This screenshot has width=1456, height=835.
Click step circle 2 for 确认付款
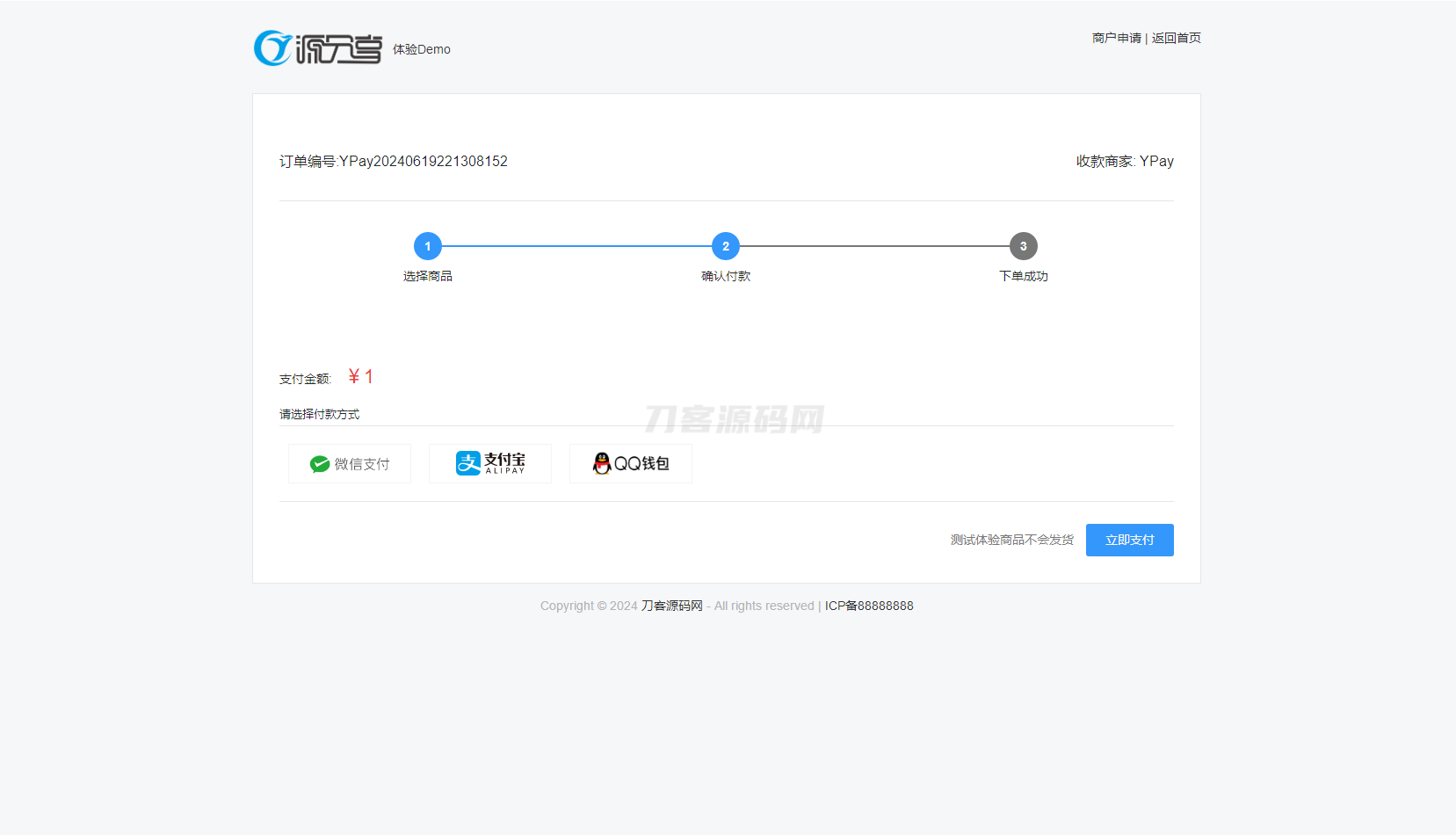pyautogui.click(x=726, y=246)
